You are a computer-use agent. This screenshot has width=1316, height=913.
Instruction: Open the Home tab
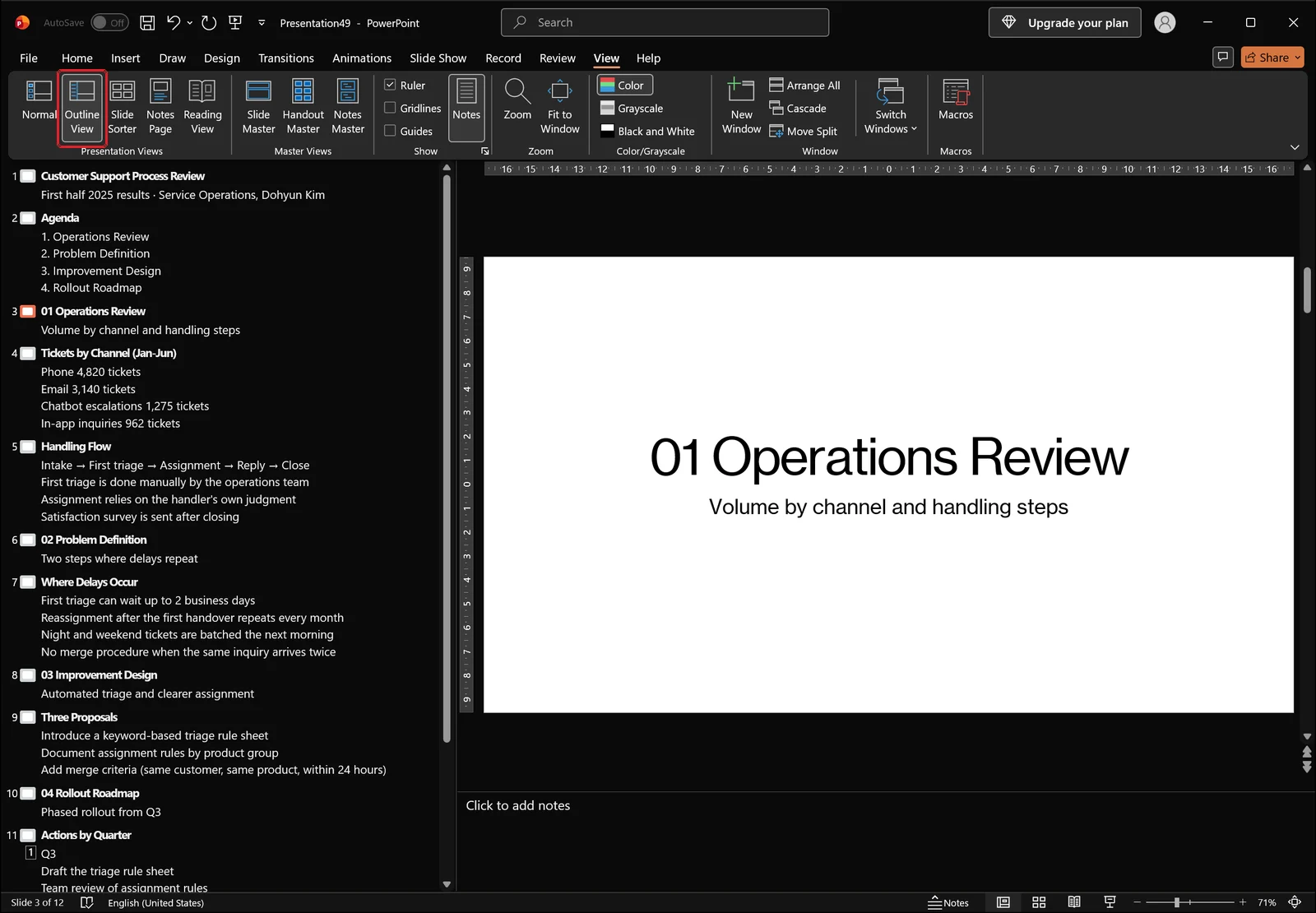coord(76,58)
